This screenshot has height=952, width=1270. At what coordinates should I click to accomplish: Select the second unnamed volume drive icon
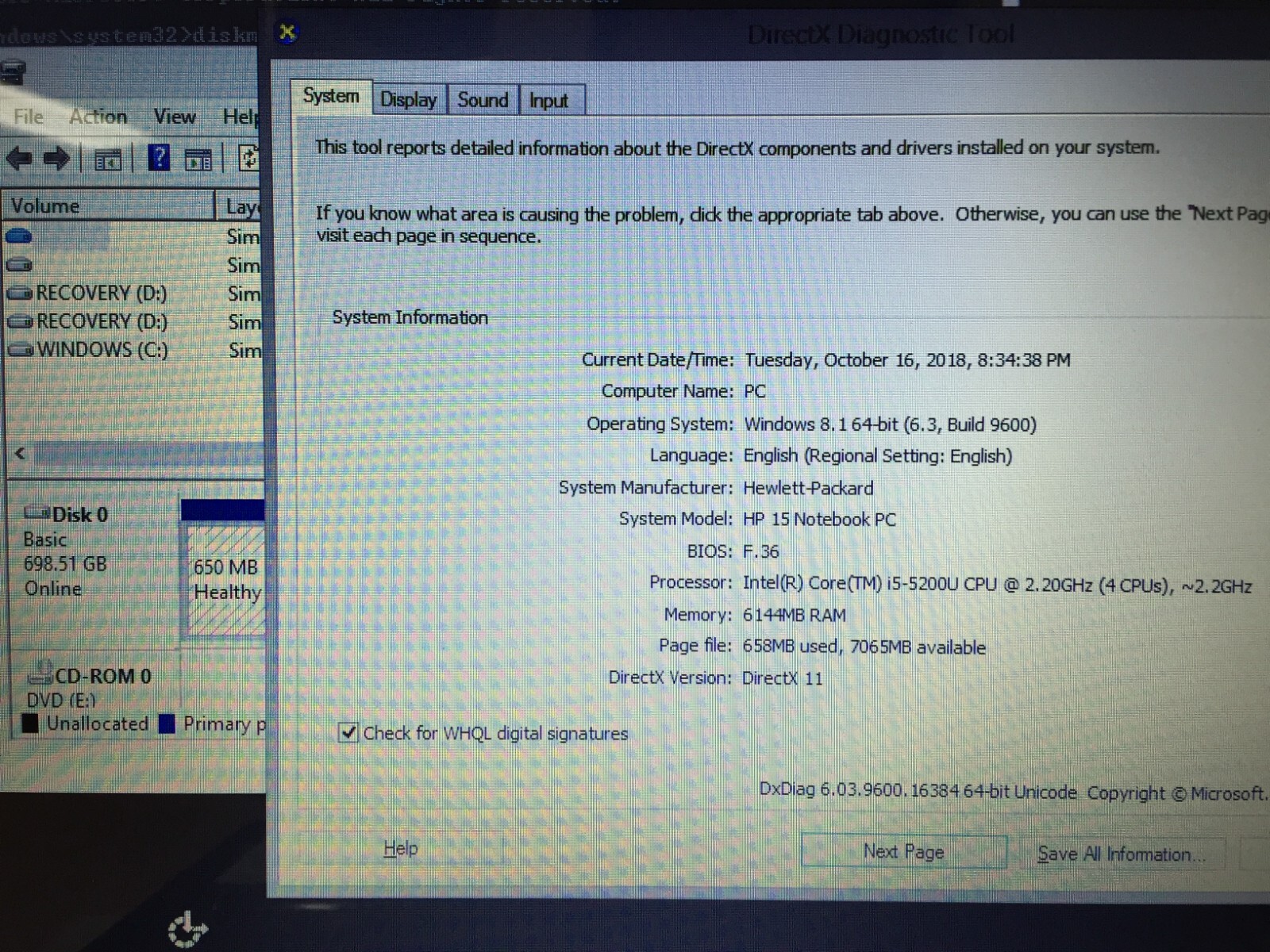(19, 265)
